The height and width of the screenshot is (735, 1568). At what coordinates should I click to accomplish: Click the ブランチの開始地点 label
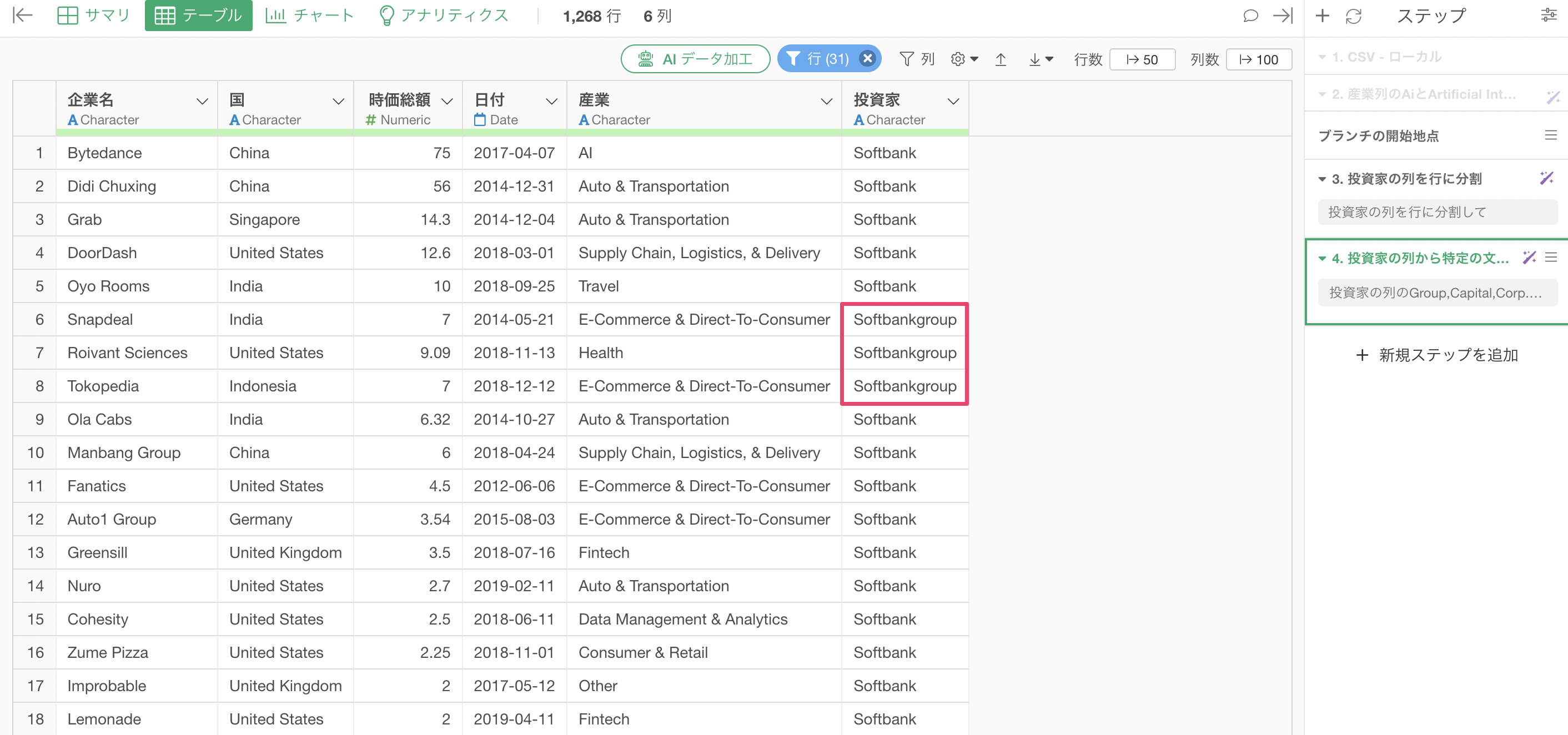[x=1378, y=135]
